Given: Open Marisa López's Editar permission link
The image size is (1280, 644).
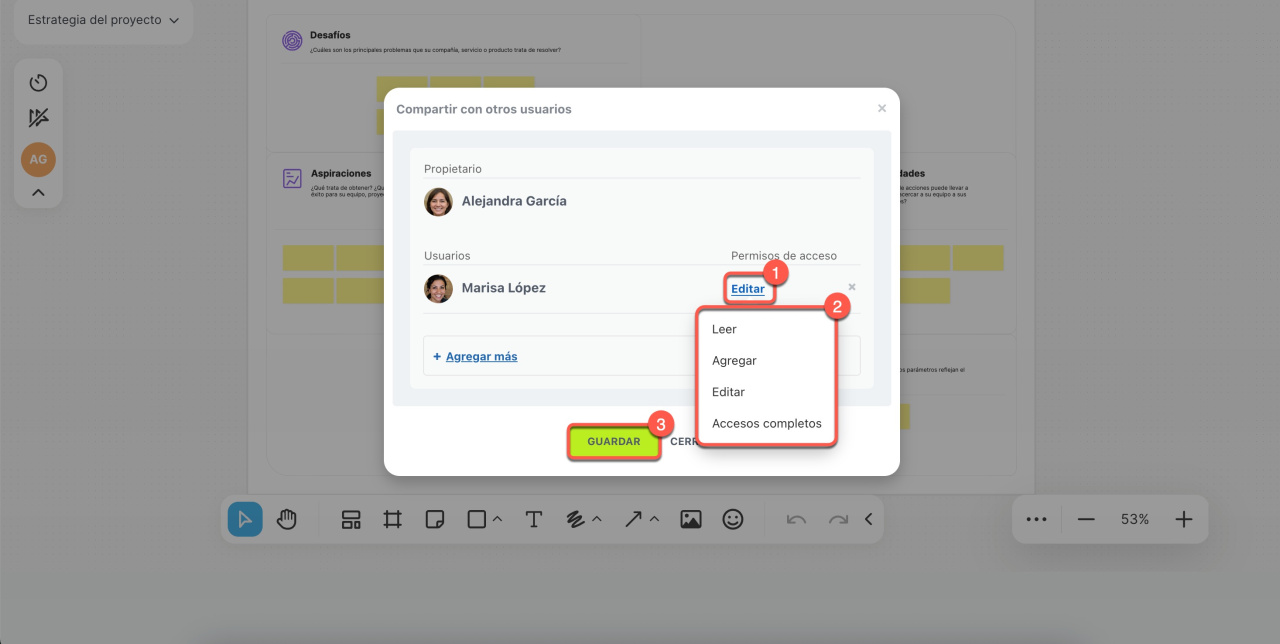Looking at the screenshot, I should coord(747,289).
